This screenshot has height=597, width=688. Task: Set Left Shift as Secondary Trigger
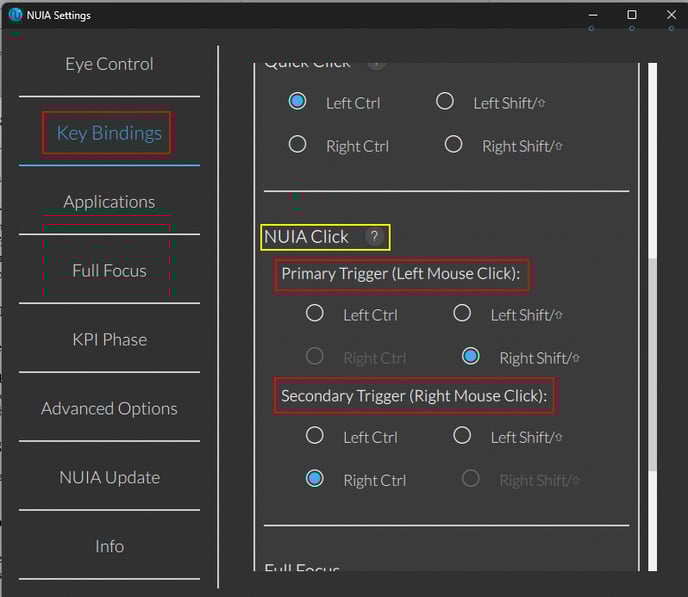click(x=462, y=436)
